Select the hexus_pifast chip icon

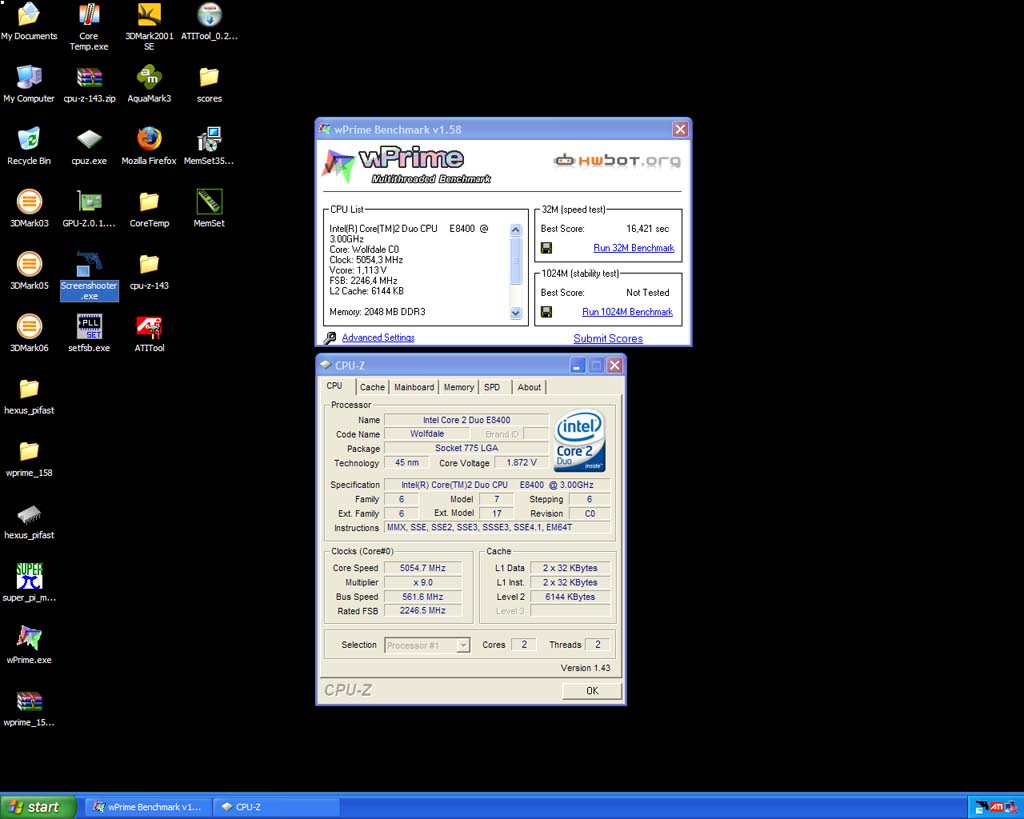[29, 521]
